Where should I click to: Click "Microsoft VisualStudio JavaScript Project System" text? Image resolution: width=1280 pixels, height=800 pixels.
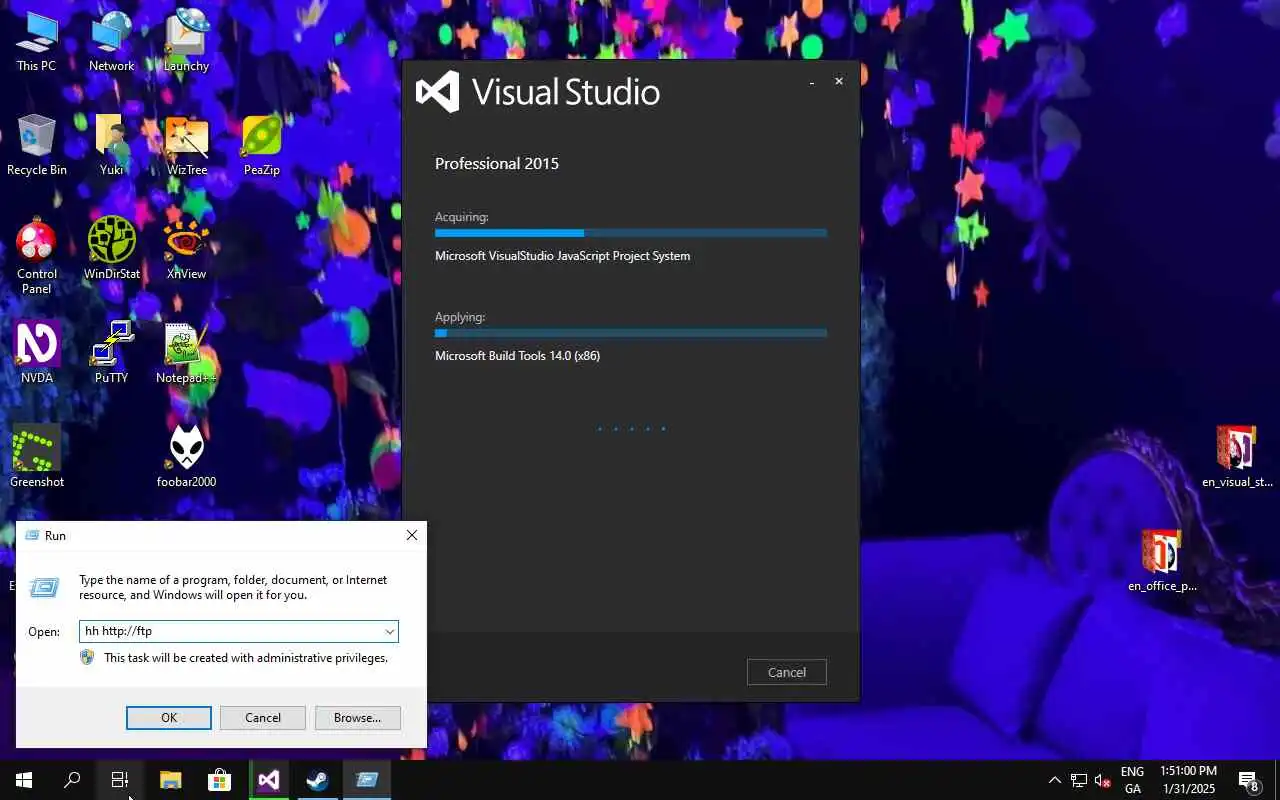pyautogui.click(x=562, y=256)
